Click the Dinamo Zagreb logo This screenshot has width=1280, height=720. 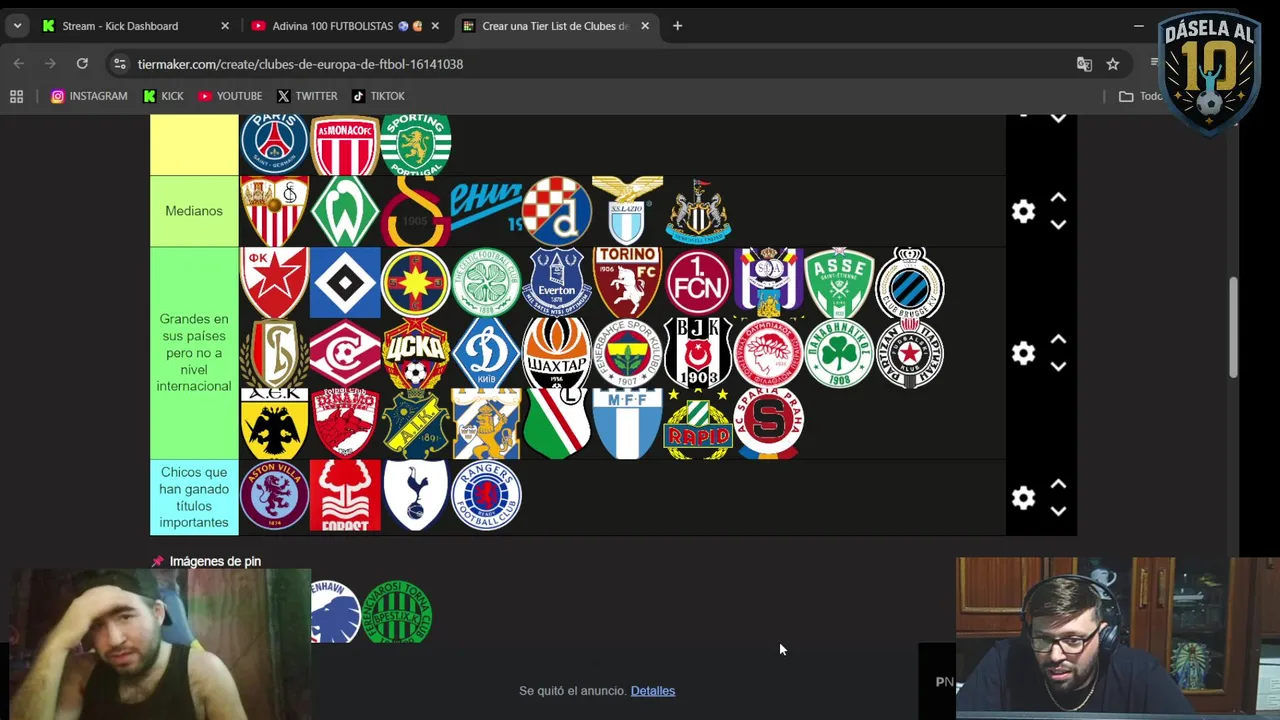(557, 211)
